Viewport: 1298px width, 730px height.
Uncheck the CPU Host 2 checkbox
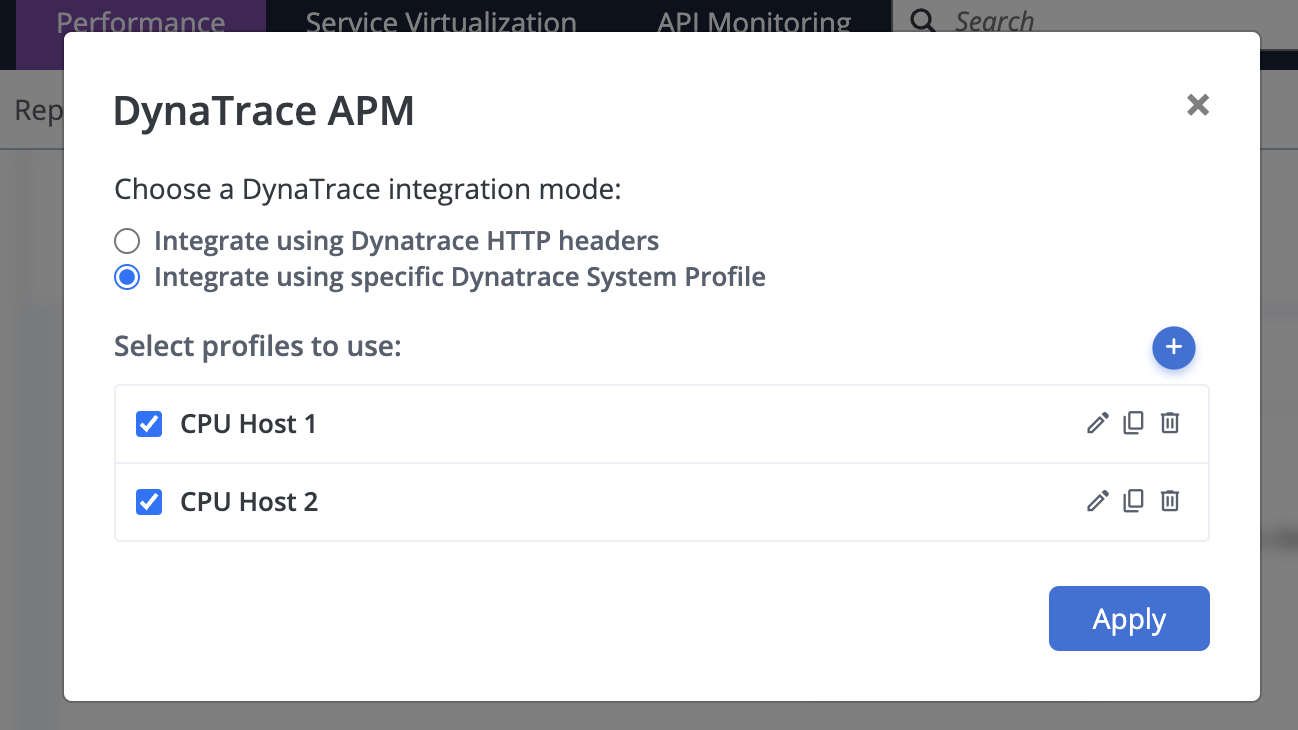point(149,502)
